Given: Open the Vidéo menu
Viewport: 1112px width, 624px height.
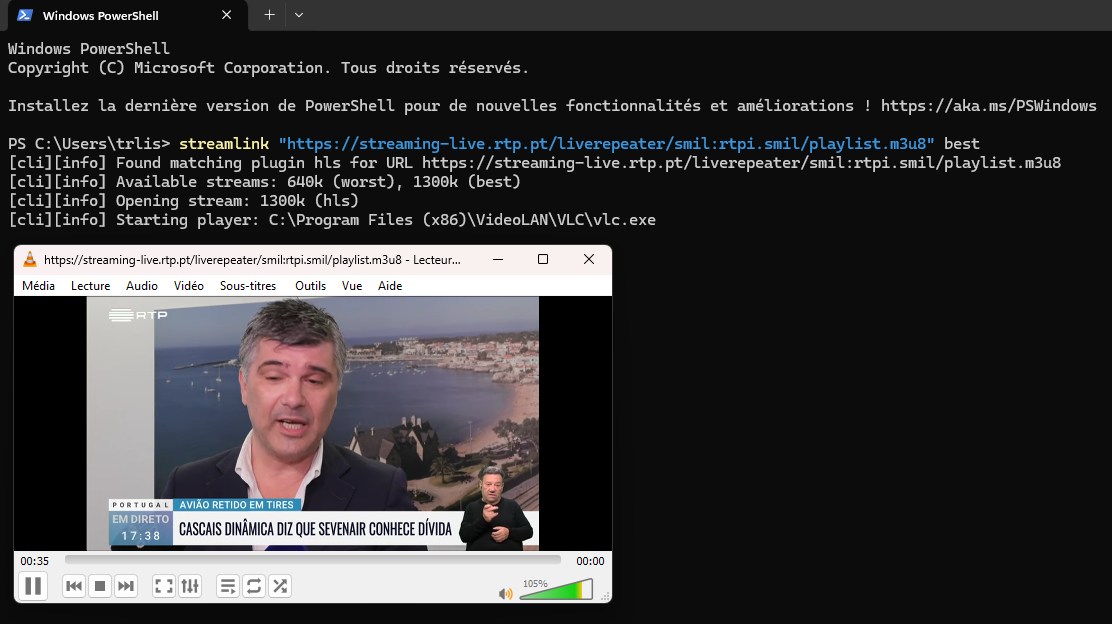Looking at the screenshot, I should point(189,286).
